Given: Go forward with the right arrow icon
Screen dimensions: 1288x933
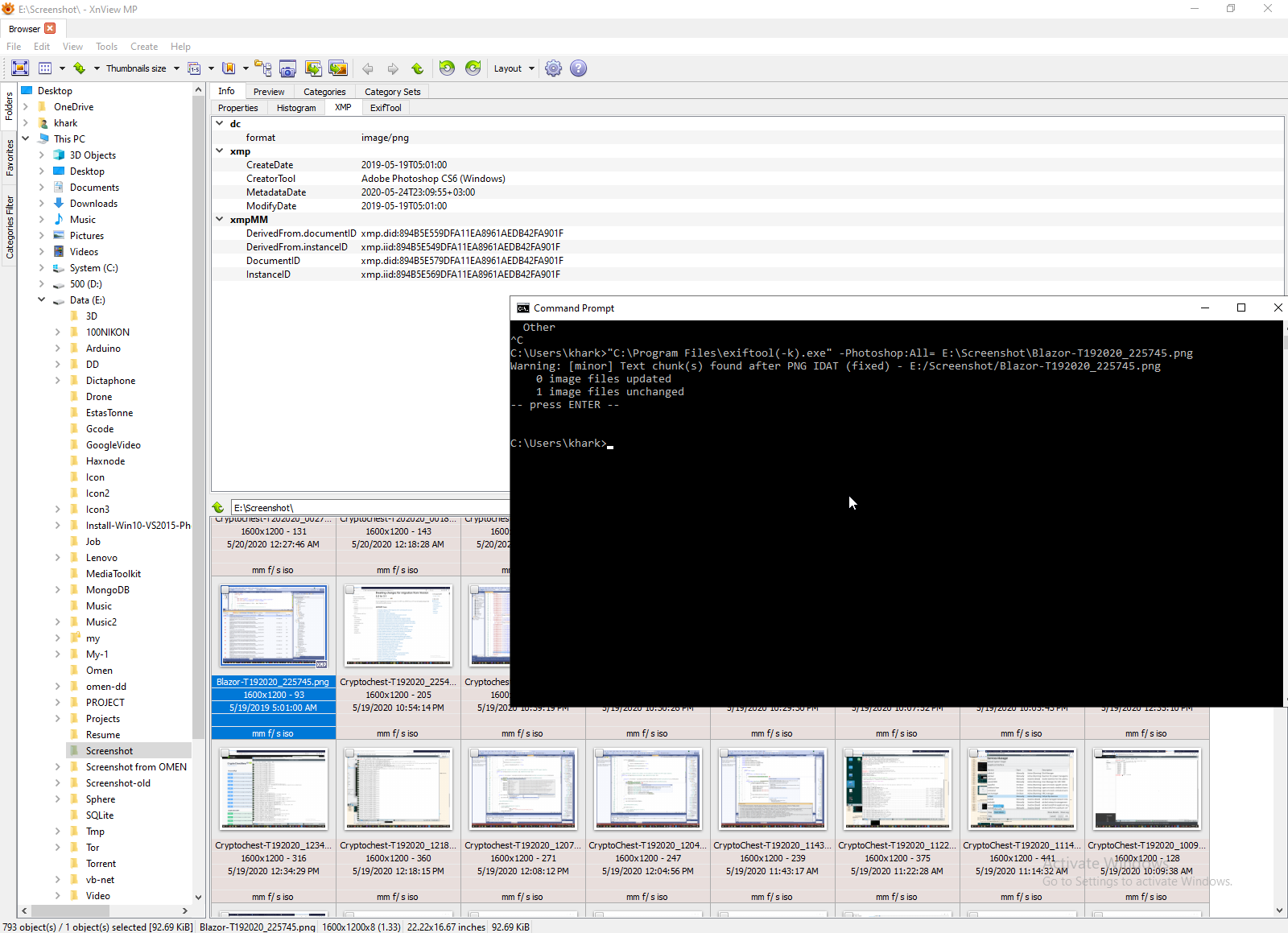Looking at the screenshot, I should point(393,68).
